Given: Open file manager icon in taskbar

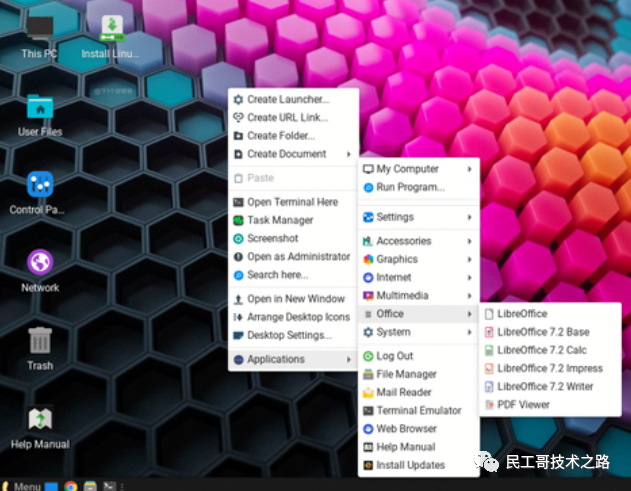Looking at the screenshot, I should tap(90, 486).
